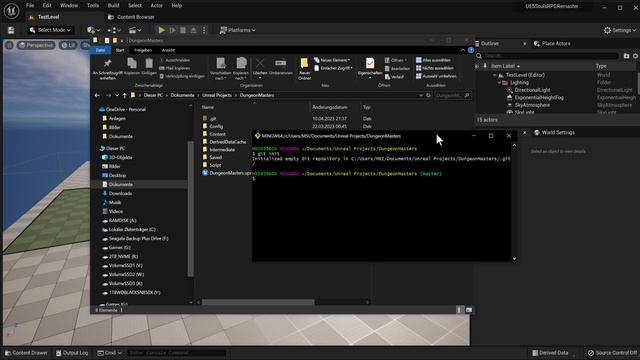This screenshot has width=640, height=360.
Task: Click the Outliner search field
Action: coord(551,56)
